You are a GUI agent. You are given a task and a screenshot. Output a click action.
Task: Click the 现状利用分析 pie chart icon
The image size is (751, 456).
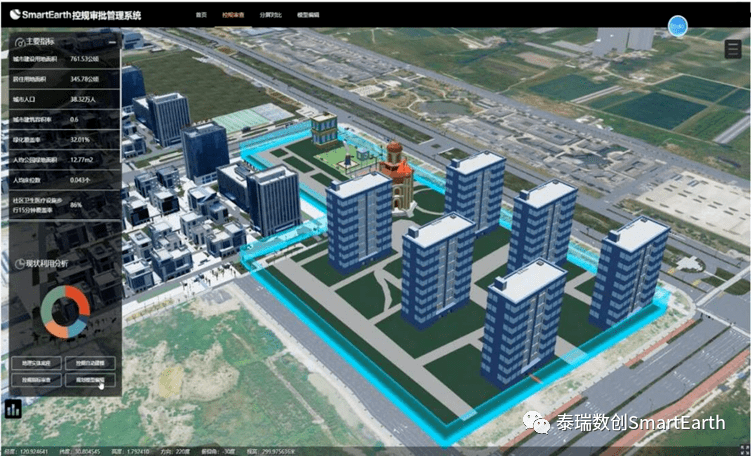pos(20,264)
